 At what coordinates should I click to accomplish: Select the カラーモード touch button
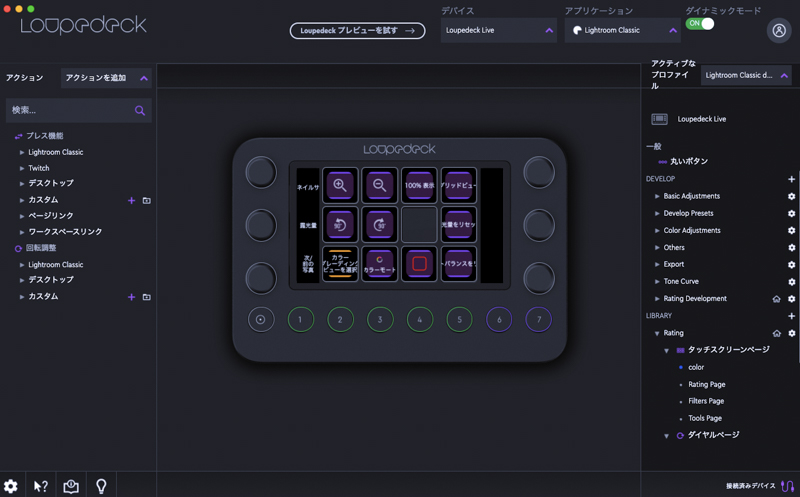379,264
